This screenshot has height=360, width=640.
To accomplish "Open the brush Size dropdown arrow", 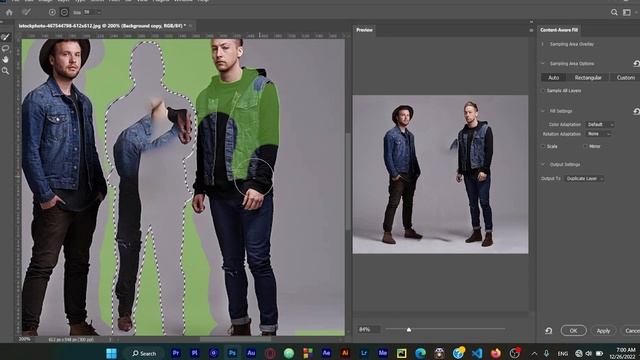I will click(98, 13).
